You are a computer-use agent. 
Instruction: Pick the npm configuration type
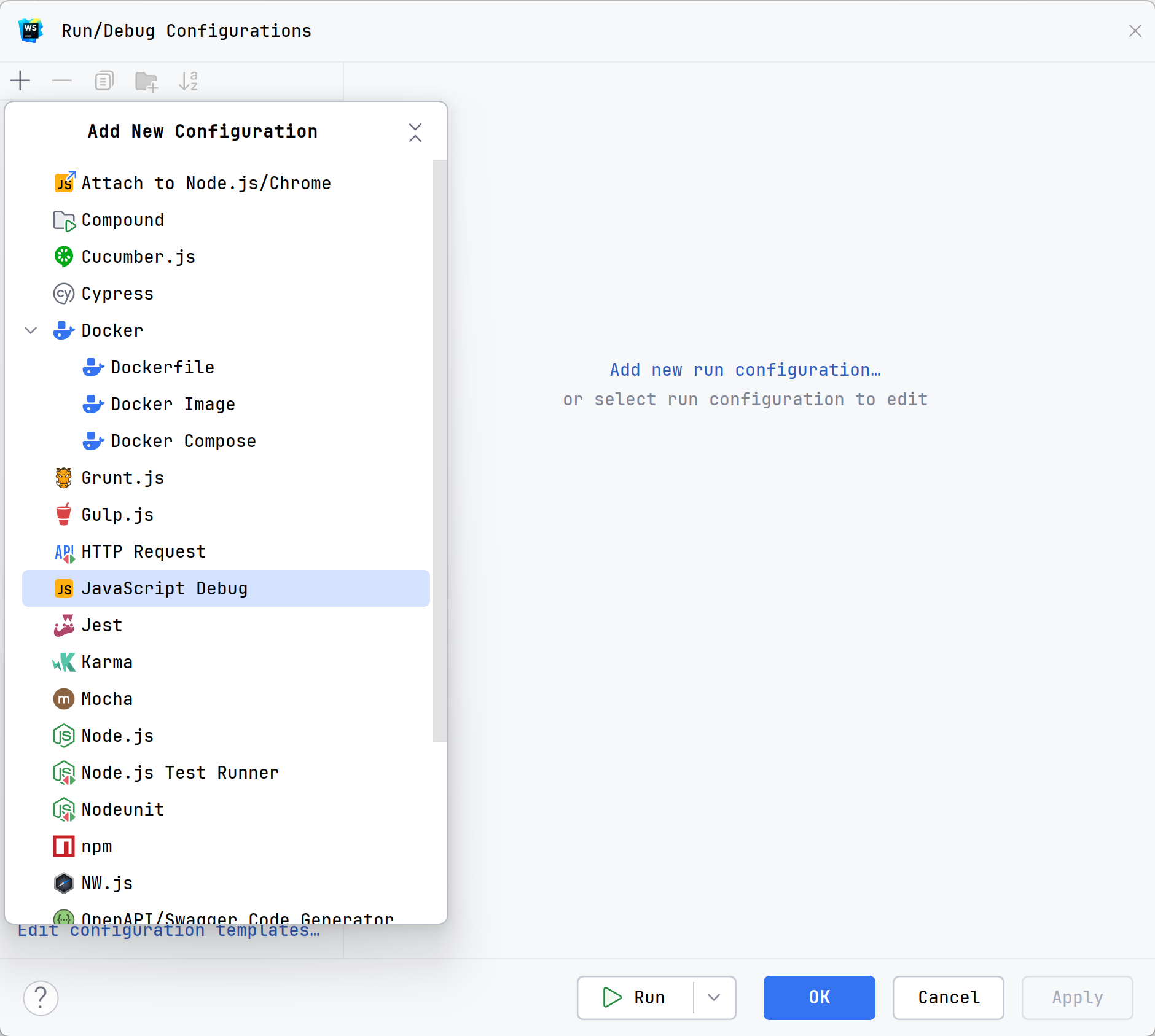click(97, 846)
